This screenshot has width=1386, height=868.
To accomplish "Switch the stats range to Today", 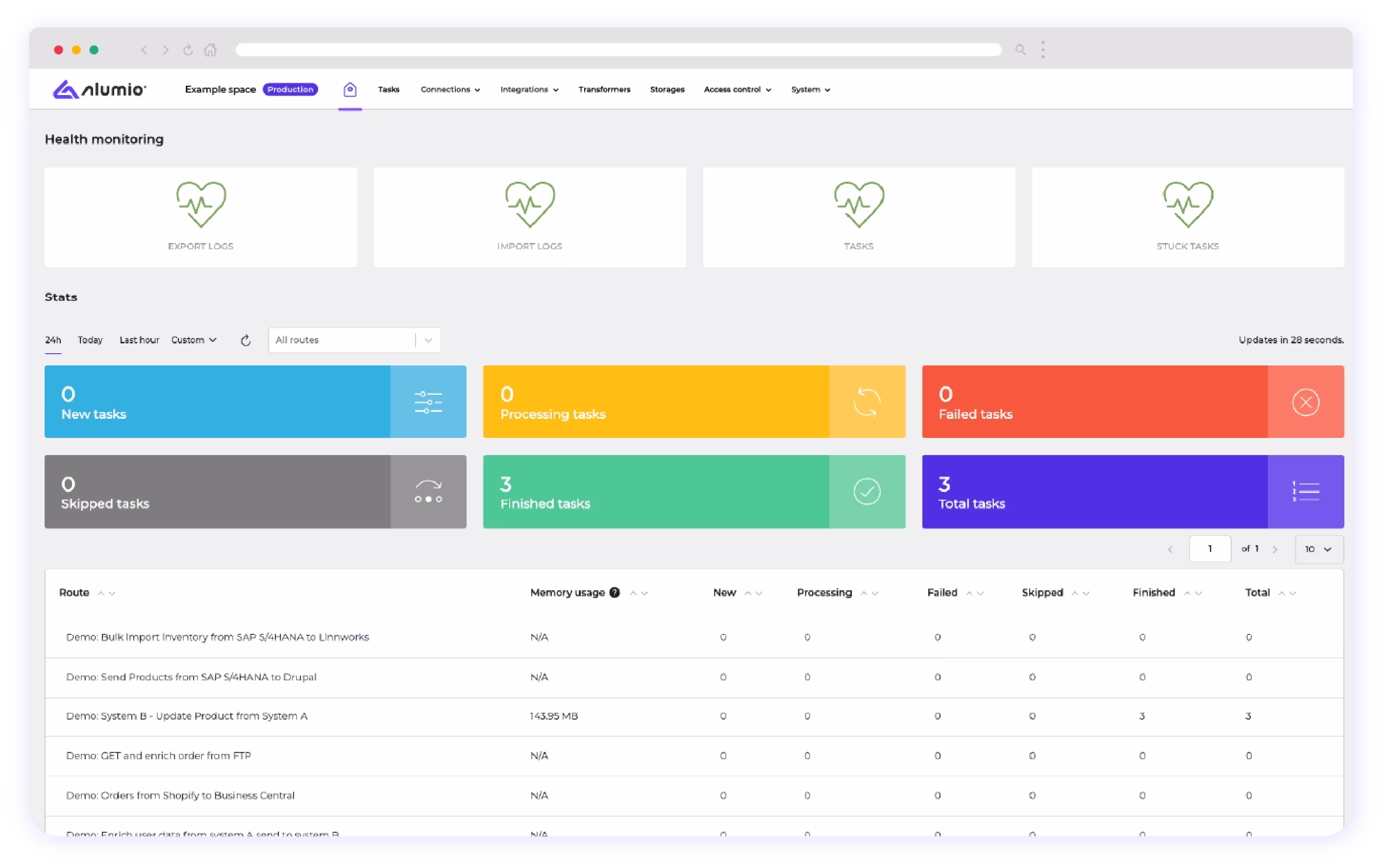I will (90, 340).
